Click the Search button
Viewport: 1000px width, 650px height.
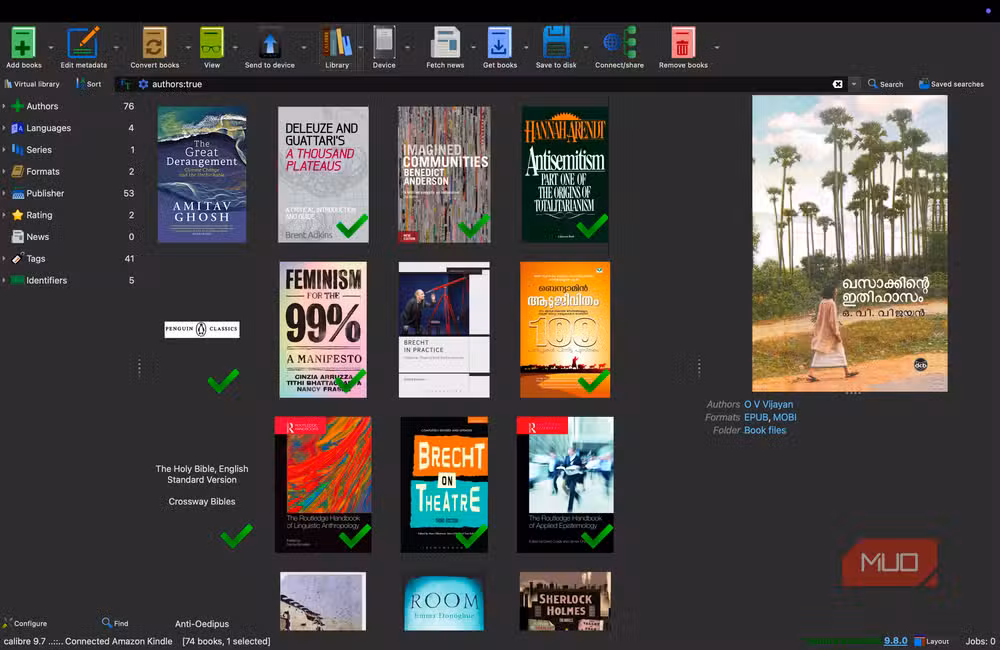885,84
